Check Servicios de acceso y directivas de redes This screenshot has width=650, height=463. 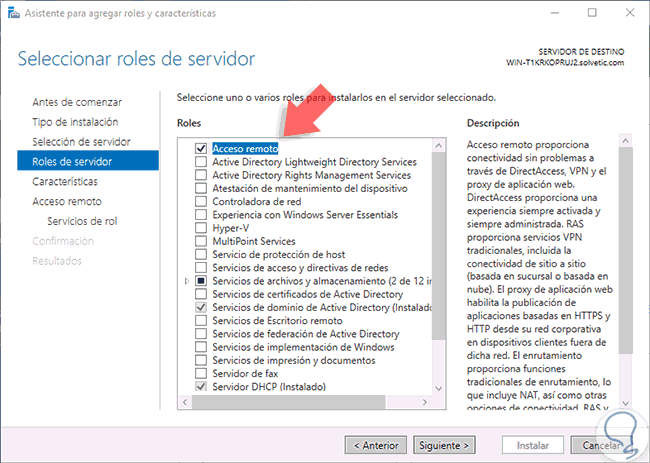[201, 268]
